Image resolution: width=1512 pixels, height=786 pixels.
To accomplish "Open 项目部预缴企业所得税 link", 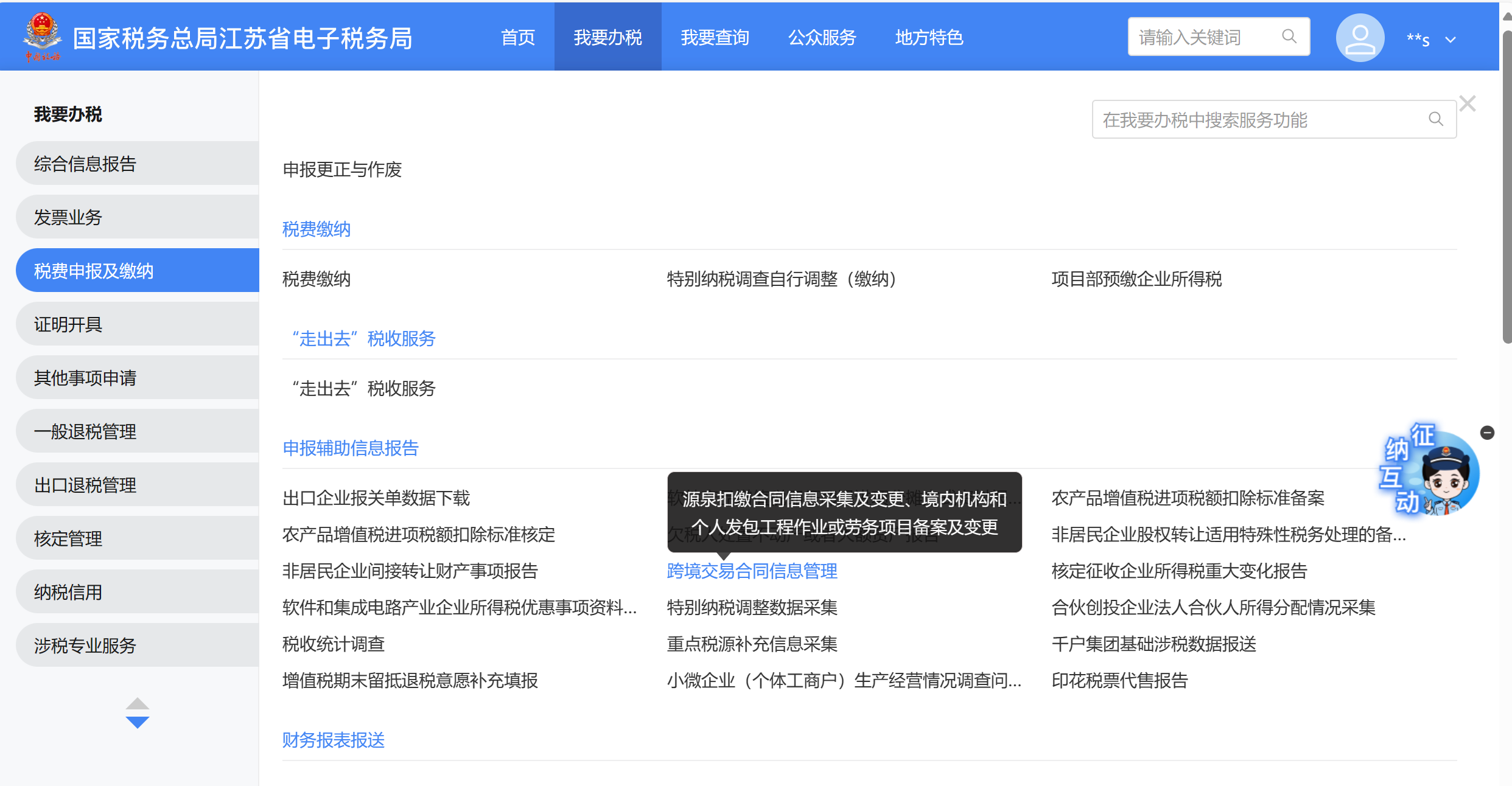I will pos(1136,279).
